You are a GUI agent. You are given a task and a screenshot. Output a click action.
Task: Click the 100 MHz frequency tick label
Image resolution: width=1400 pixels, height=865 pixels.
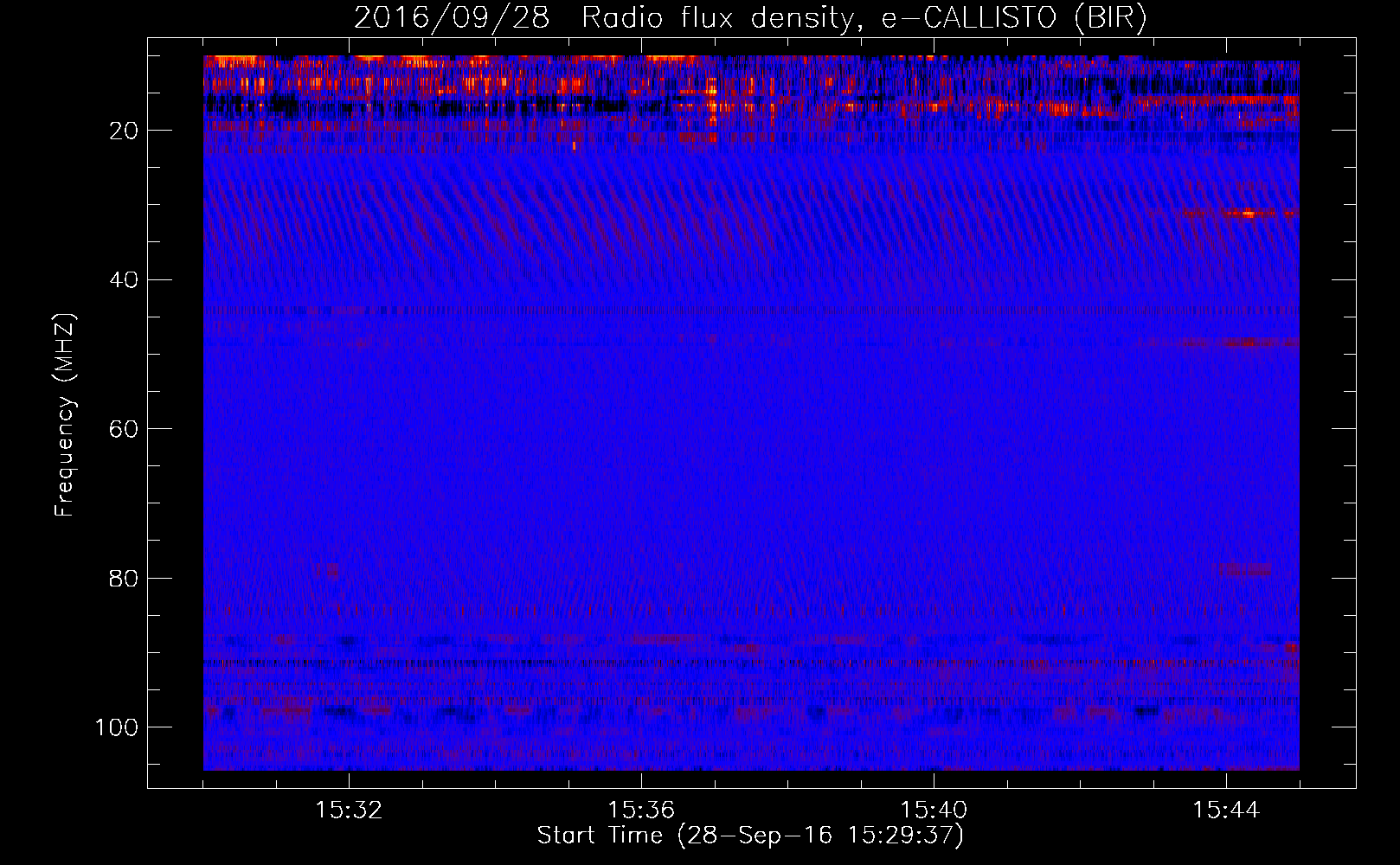[x=118, y=727]
